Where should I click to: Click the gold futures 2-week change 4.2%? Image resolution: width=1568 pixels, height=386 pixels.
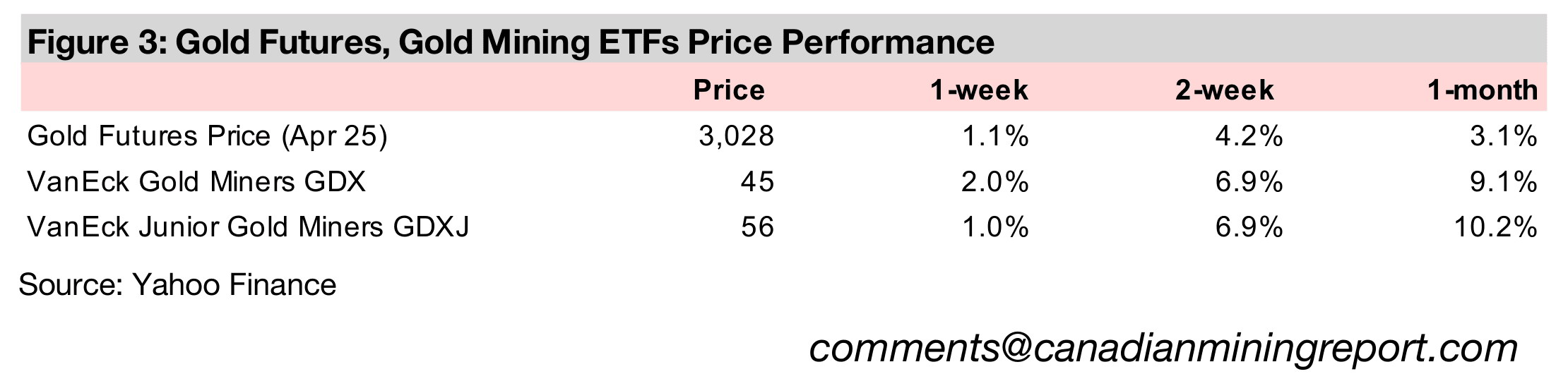coord(1249,137)
